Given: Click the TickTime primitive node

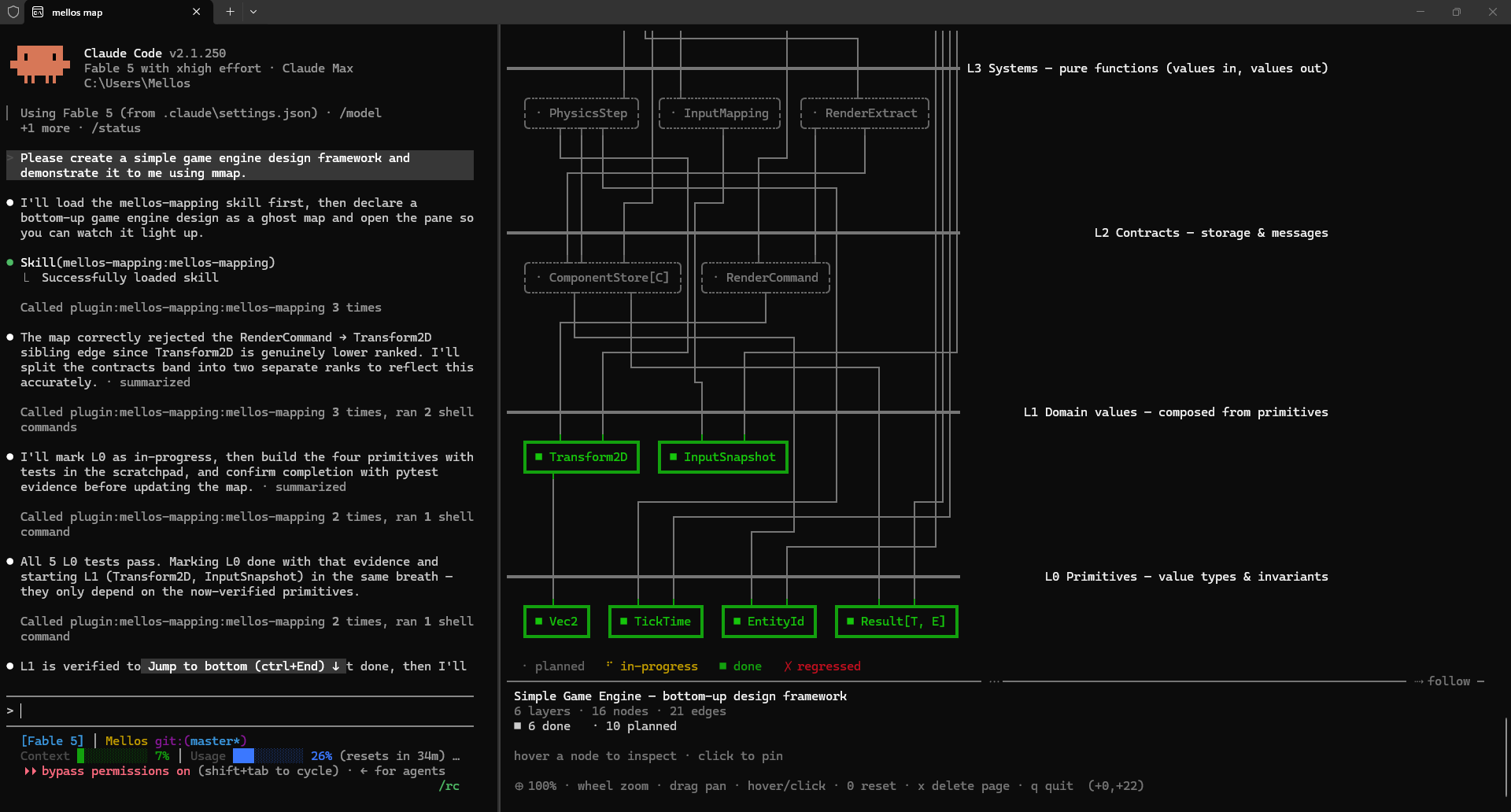Looking at the screenshot, I should coord(656,622).
